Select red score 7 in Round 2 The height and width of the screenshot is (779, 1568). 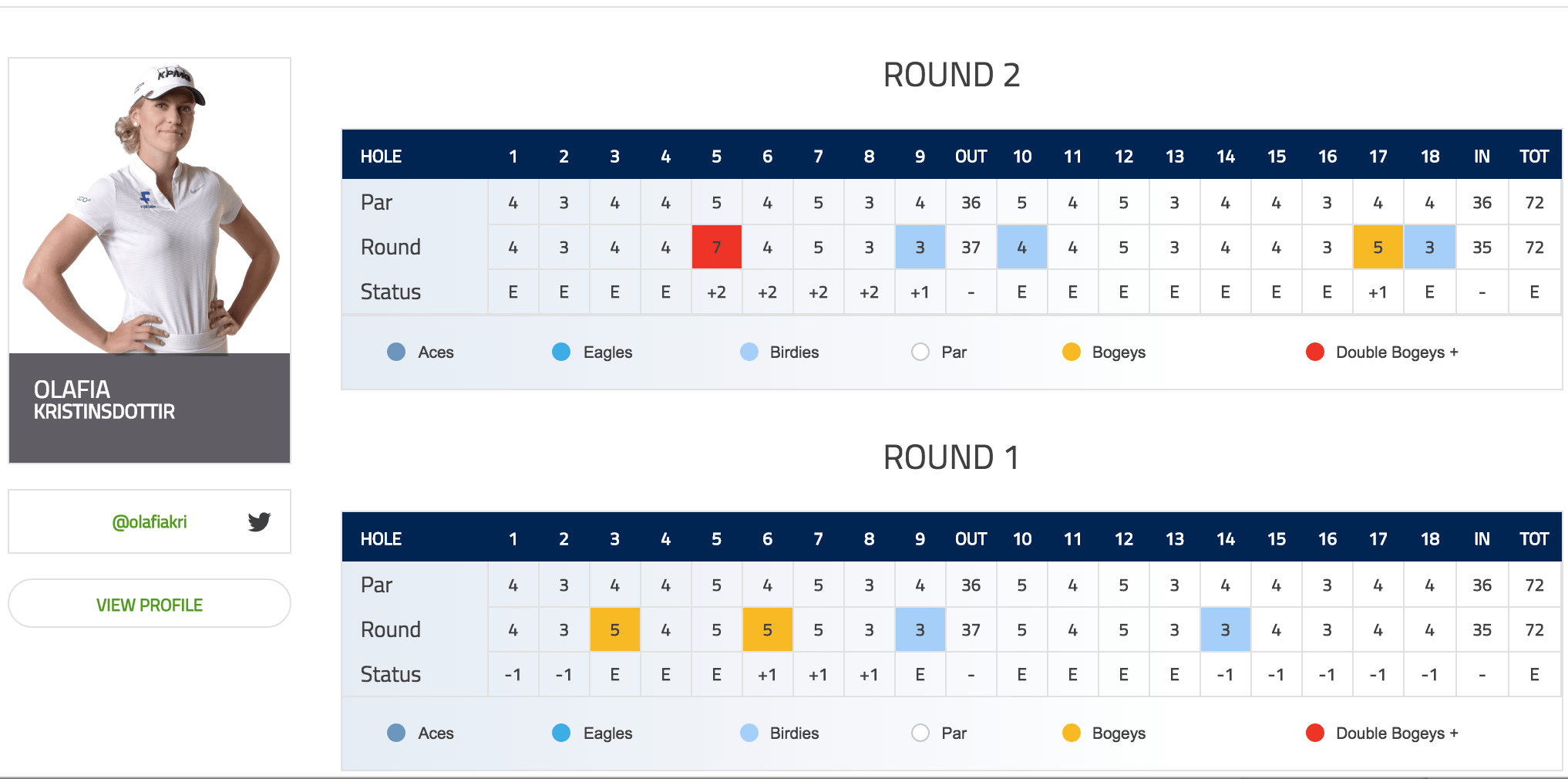(x=717, y=247)
